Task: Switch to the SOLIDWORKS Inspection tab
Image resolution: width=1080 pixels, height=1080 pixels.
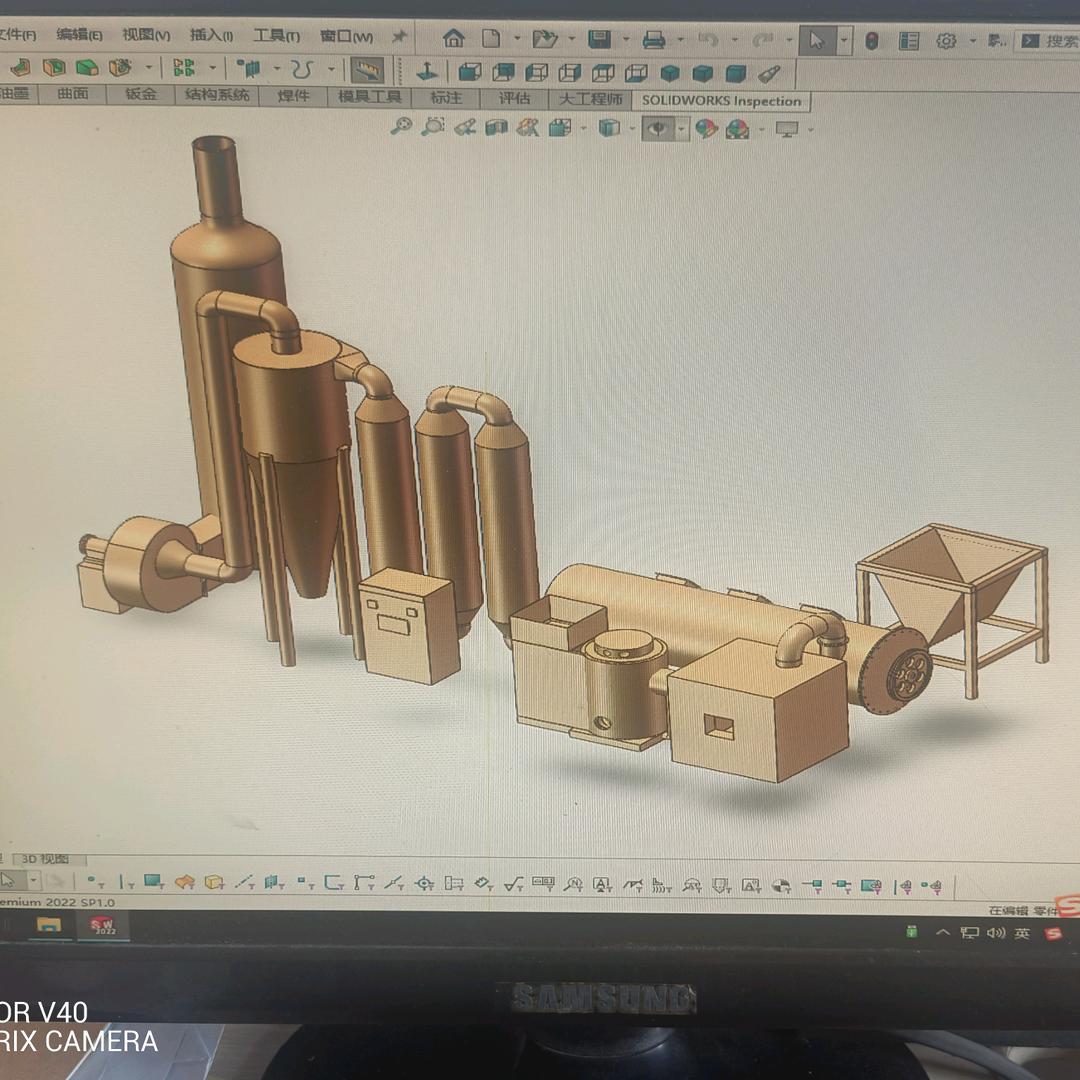Action: pyautogui.click(x=721, y=100)
